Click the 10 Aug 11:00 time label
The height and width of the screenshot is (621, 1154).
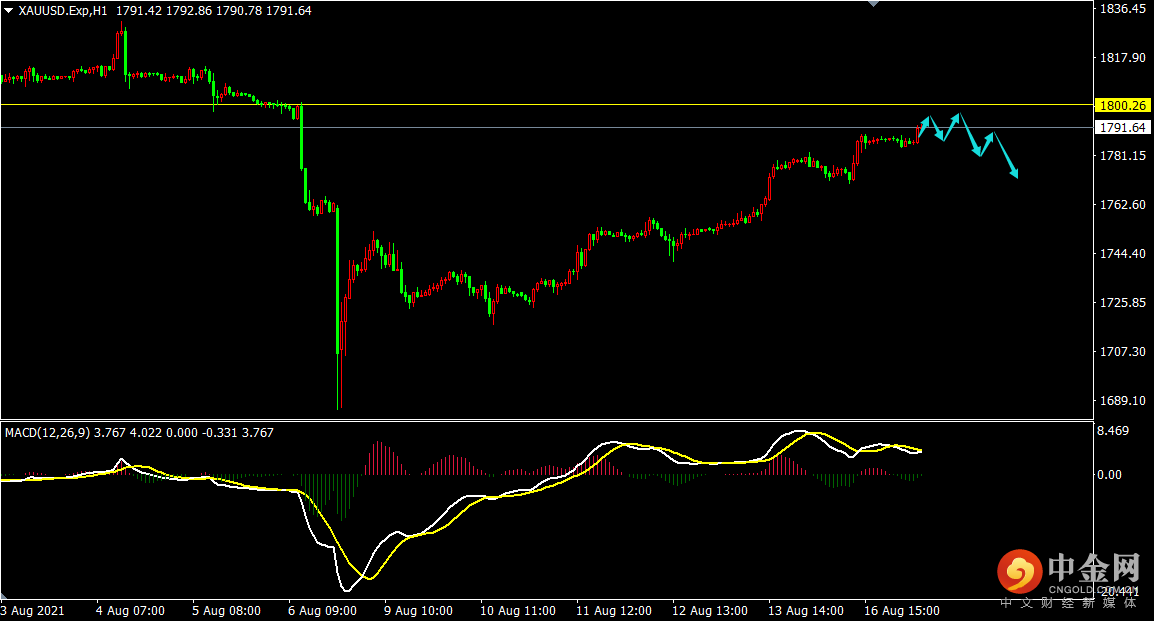pos(517,611)
